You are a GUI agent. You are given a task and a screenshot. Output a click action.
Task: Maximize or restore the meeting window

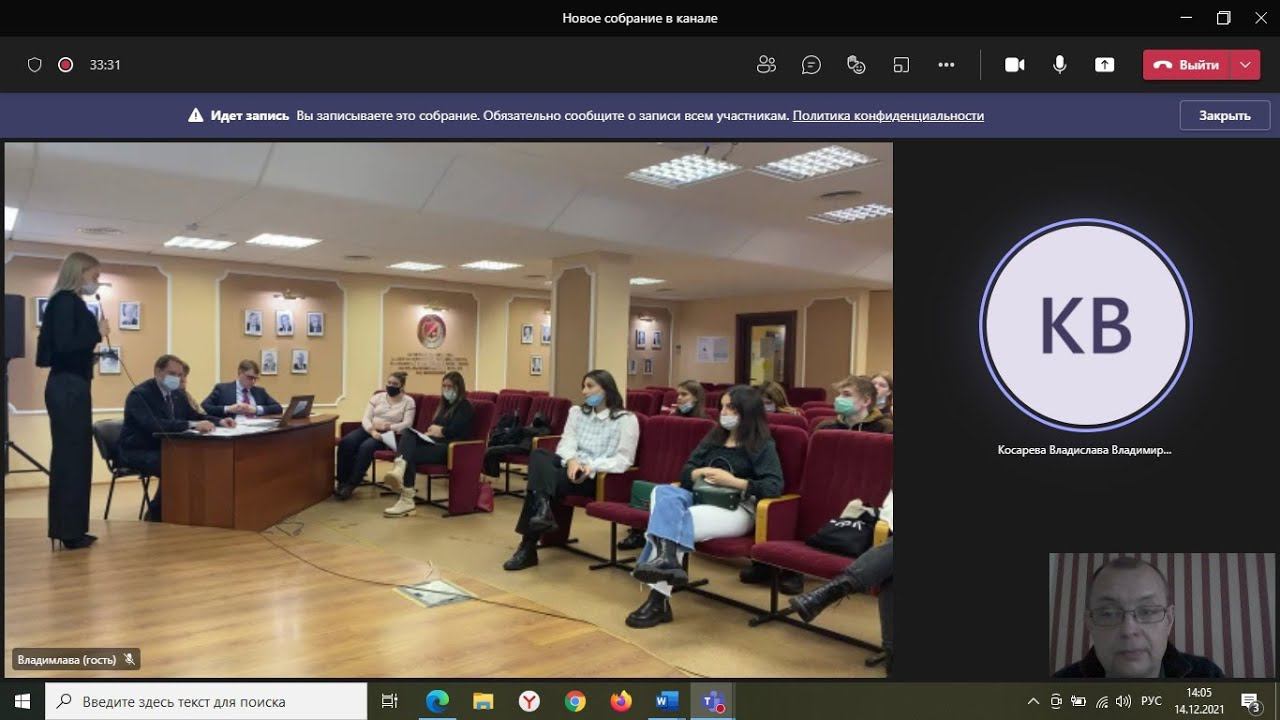(1224, 18)
